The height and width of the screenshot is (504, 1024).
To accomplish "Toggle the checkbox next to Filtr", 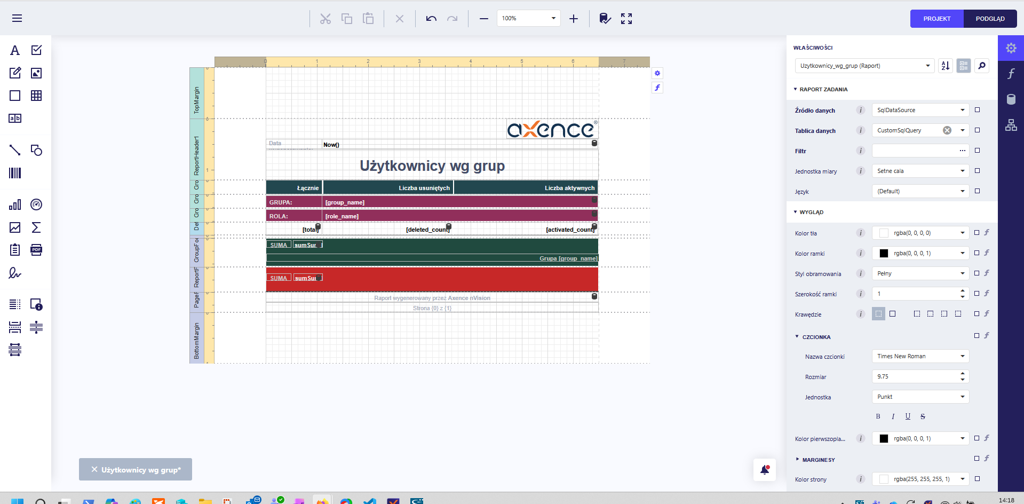I will click(977, 151).
